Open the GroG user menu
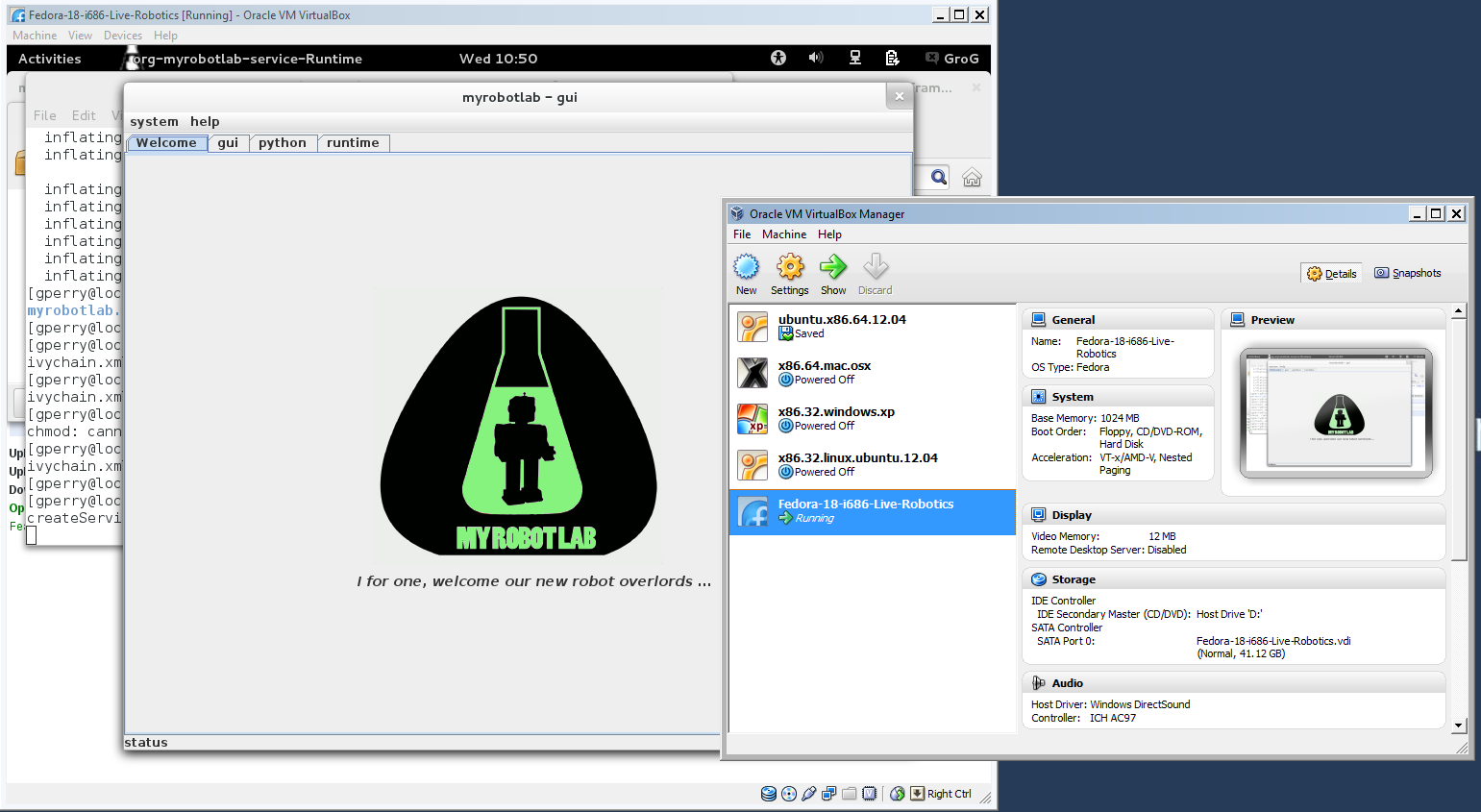The height and width of the screenshot is (812, 1481). 952,59
